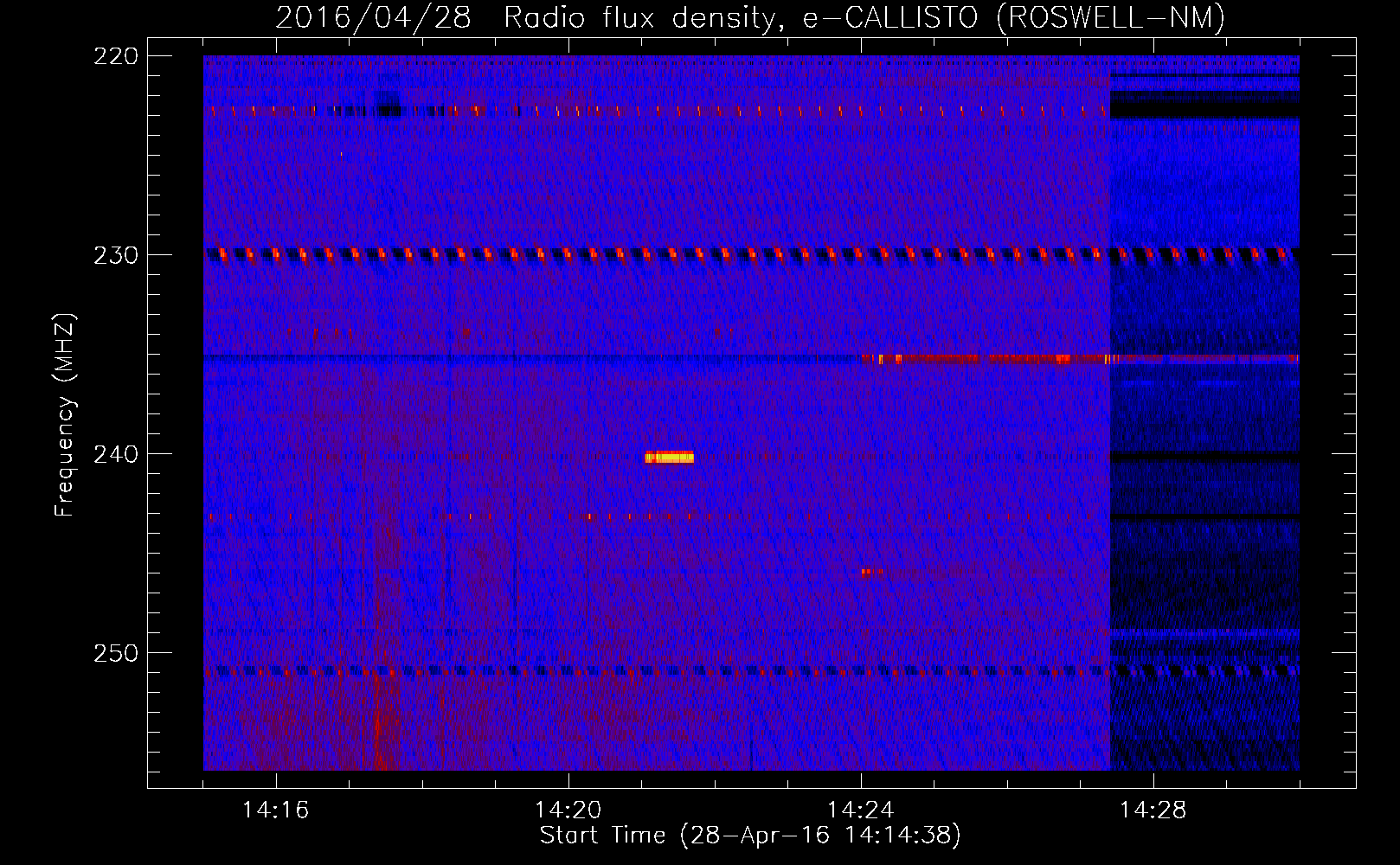Click the 14:20 time tick label
Viewport: 1400px width, 865px height.
tap(568, 810)
